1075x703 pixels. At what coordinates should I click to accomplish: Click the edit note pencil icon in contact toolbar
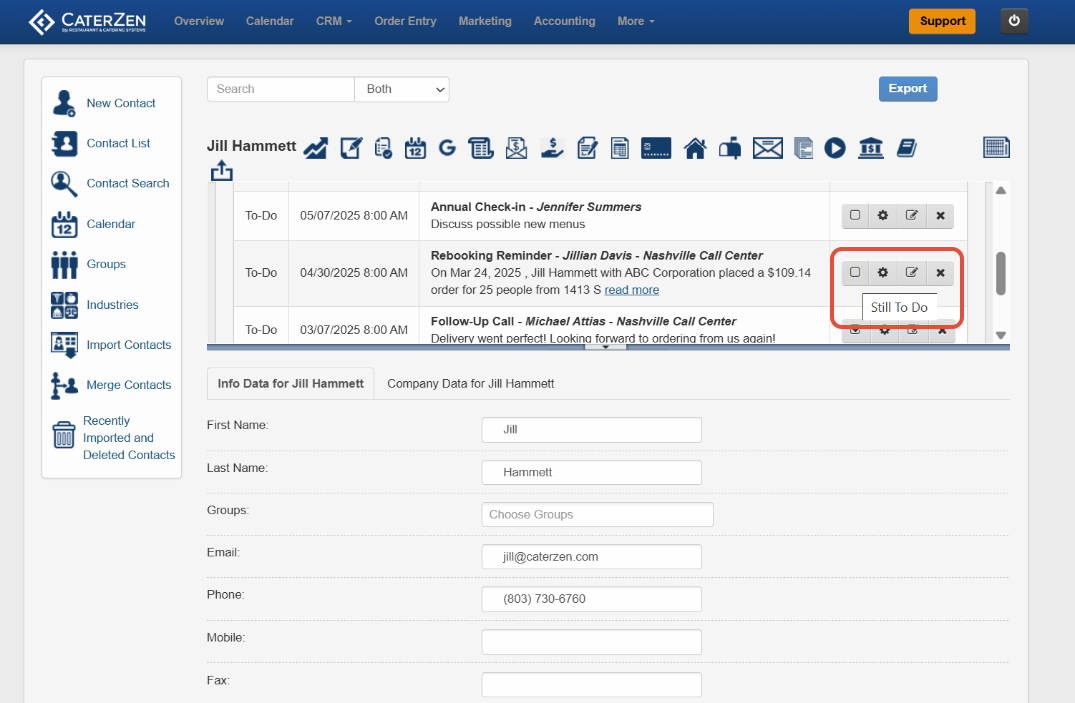click(x=351, y=147)
